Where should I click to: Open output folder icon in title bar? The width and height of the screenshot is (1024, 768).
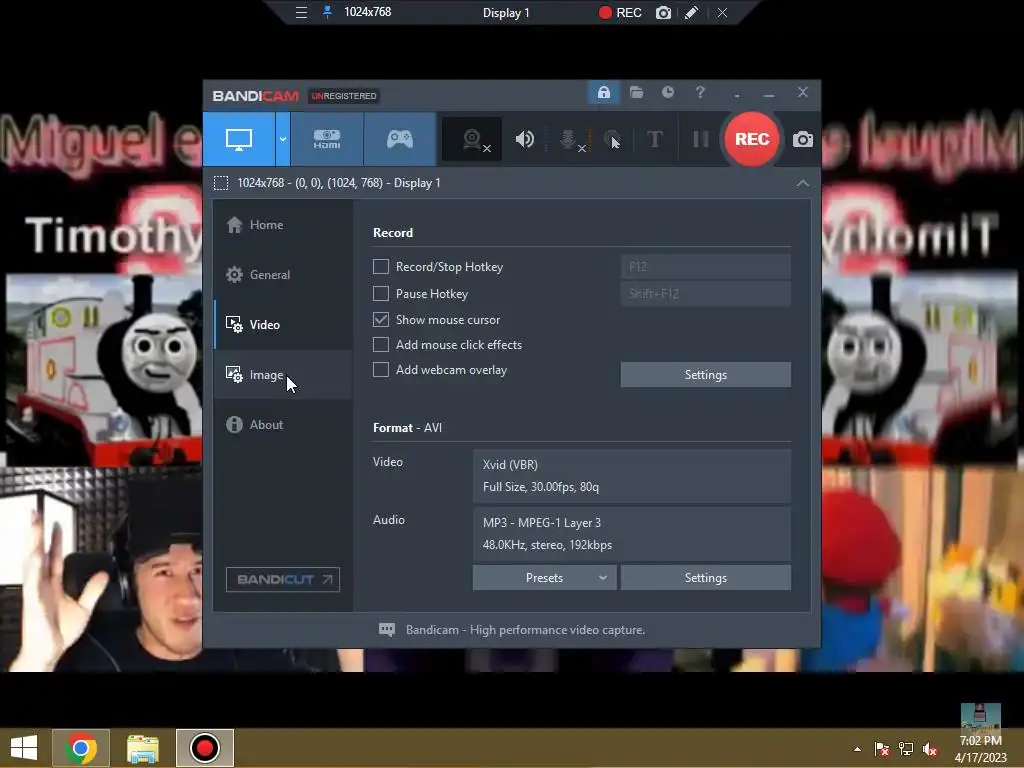click(636, 92)
